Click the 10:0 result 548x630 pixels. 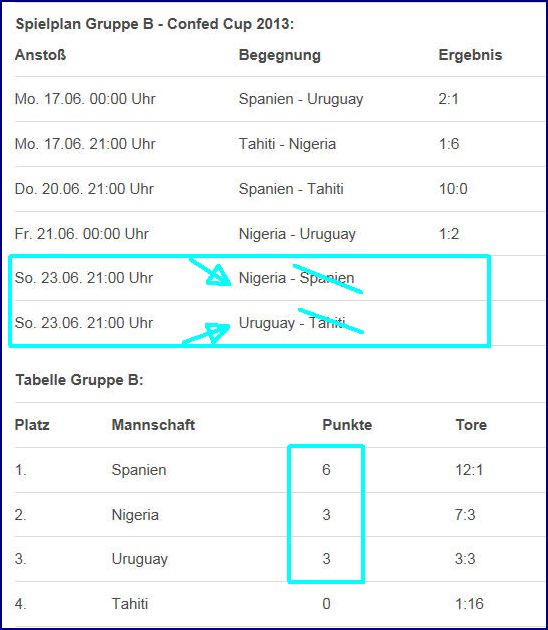click(453, 189)
